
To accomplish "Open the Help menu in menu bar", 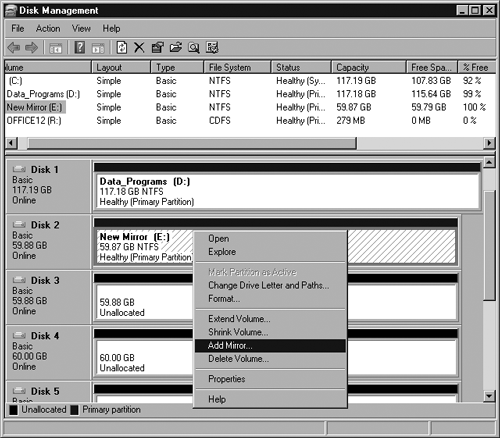I will [111, 29].
